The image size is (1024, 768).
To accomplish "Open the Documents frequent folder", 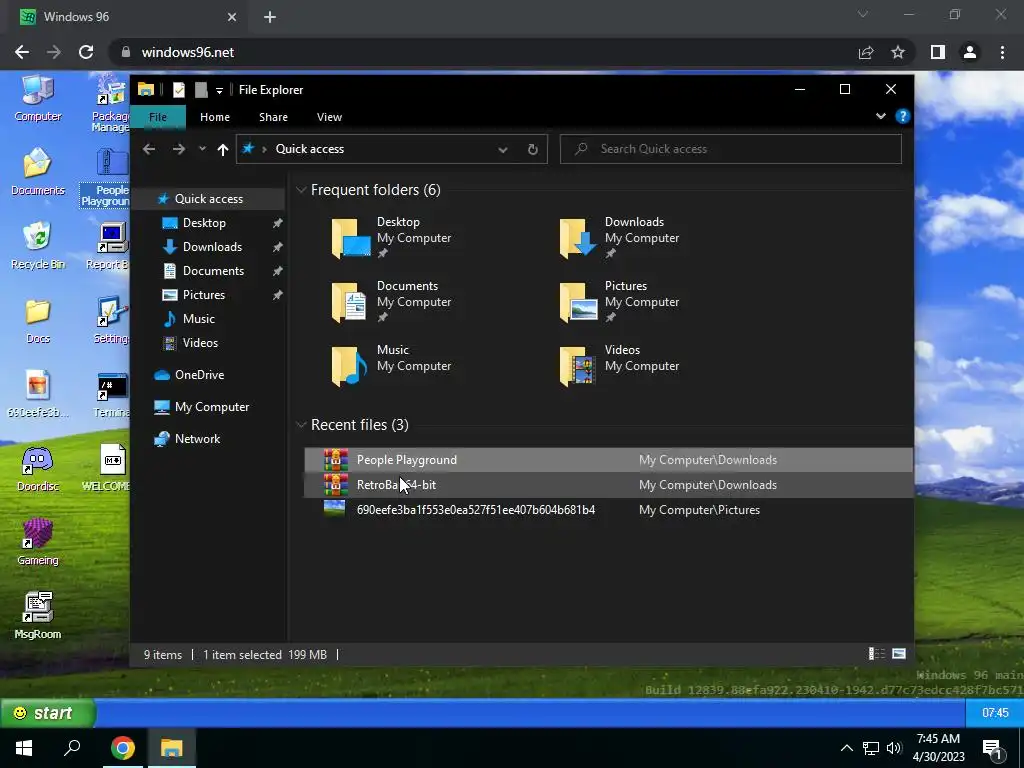I will click(x=392, y=302).
